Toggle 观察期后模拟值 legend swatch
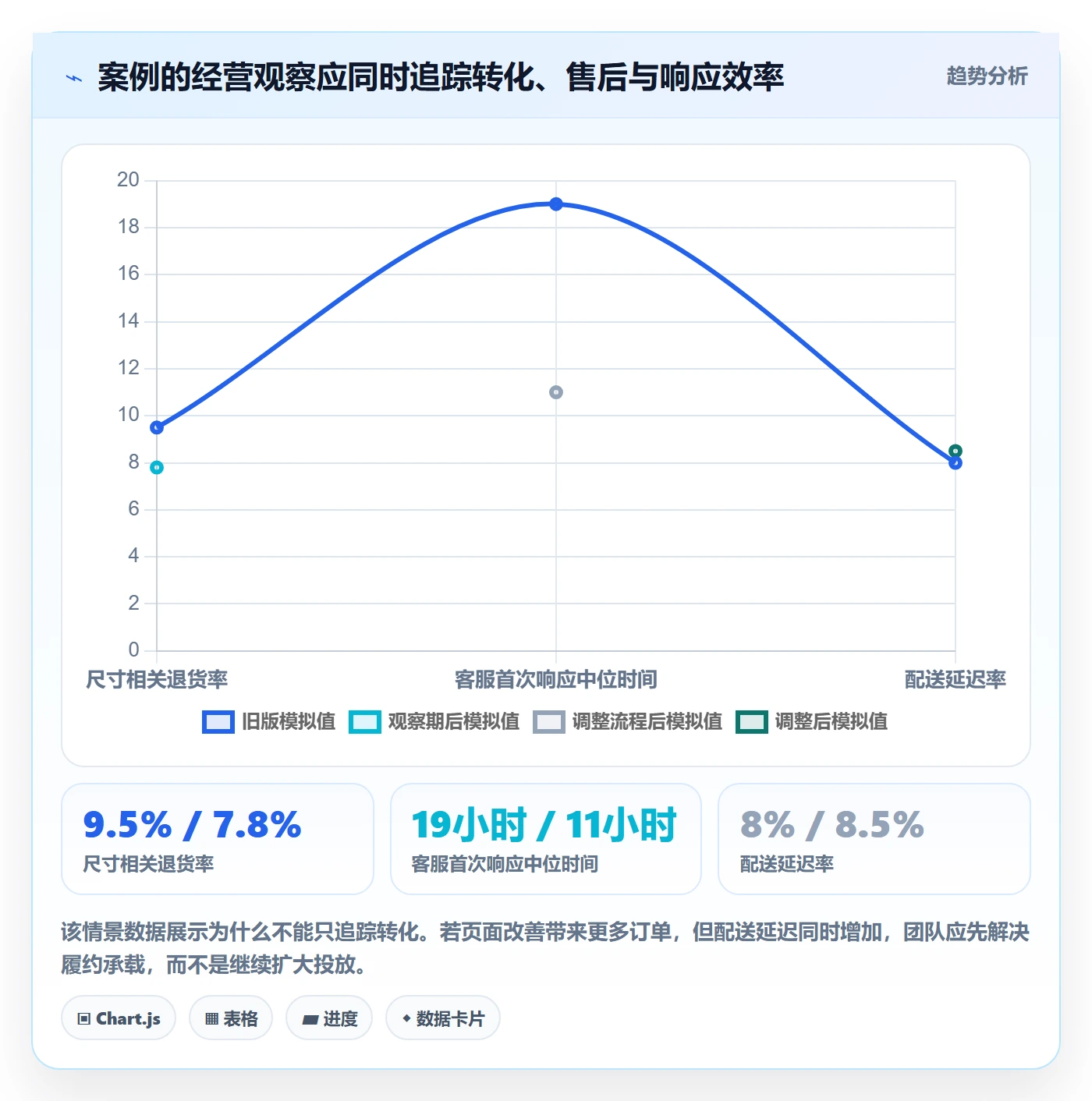The height and width of the screenshot is (1101, 1092). click(364, 722)
